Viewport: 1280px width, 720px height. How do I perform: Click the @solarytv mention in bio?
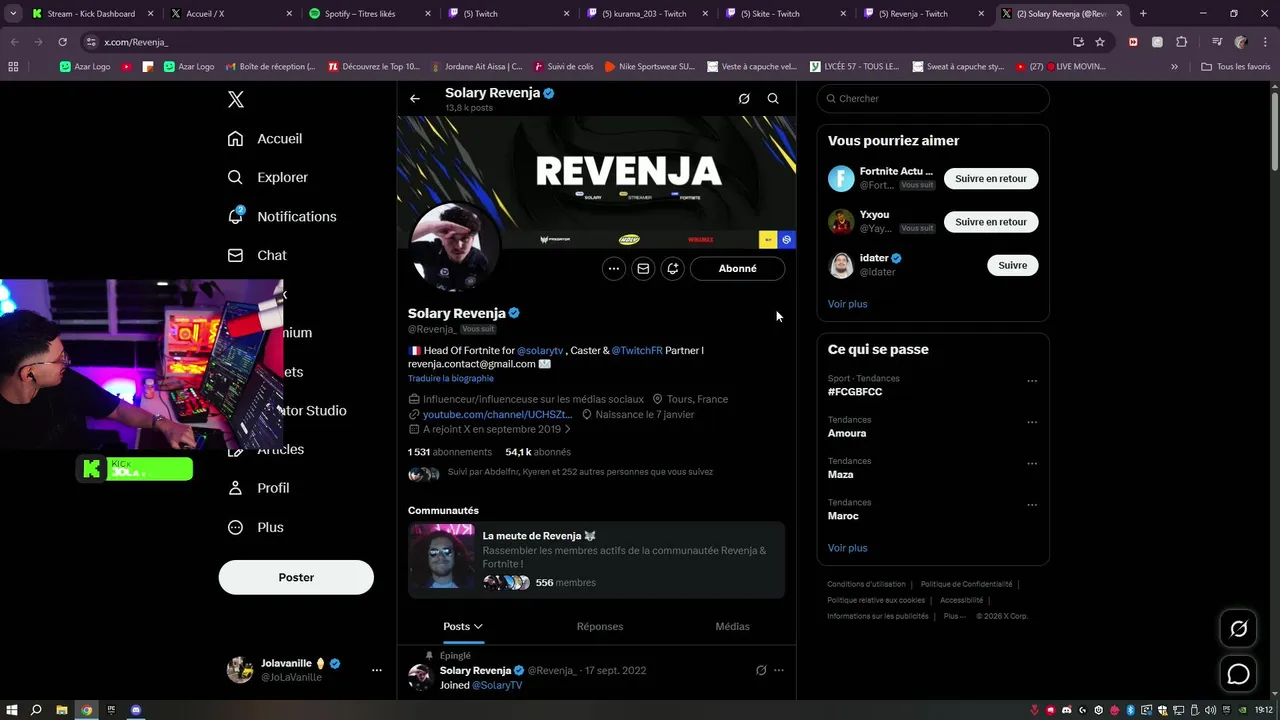tap(540, 350)
